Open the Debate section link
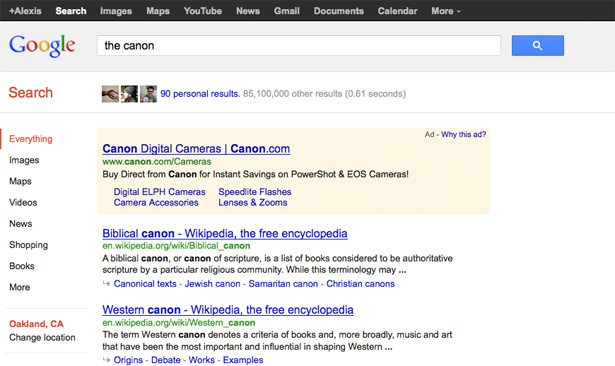Viewport: 615px width, 366px height. pos(166,360)
